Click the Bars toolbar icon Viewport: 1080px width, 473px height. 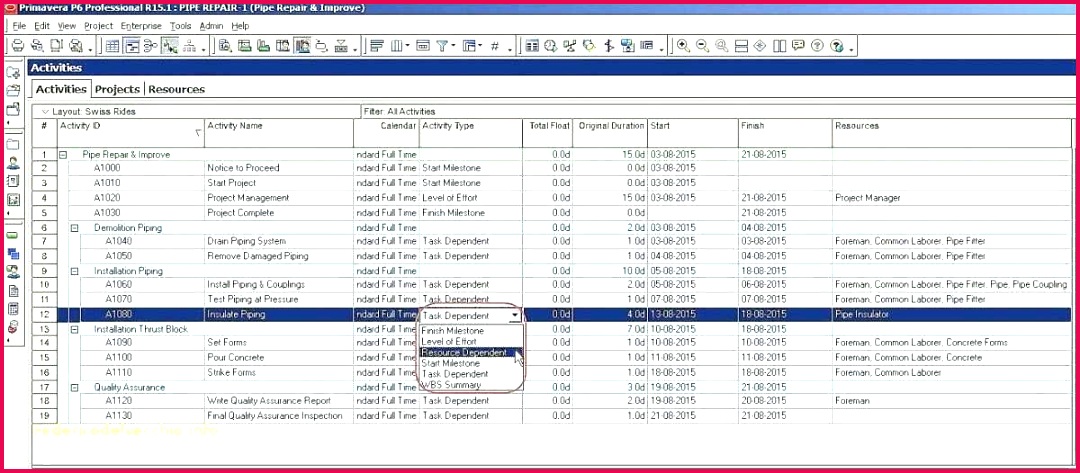377,46
